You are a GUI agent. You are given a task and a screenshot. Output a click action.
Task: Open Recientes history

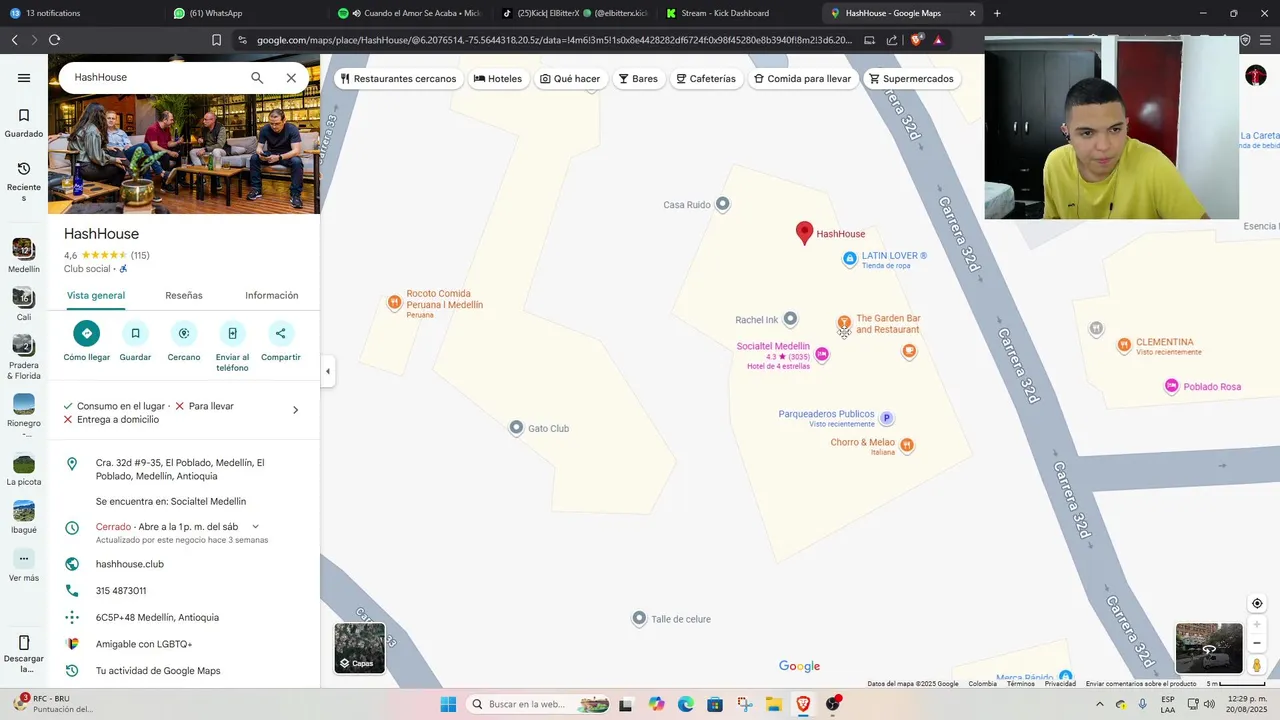(x=24, y=181)
